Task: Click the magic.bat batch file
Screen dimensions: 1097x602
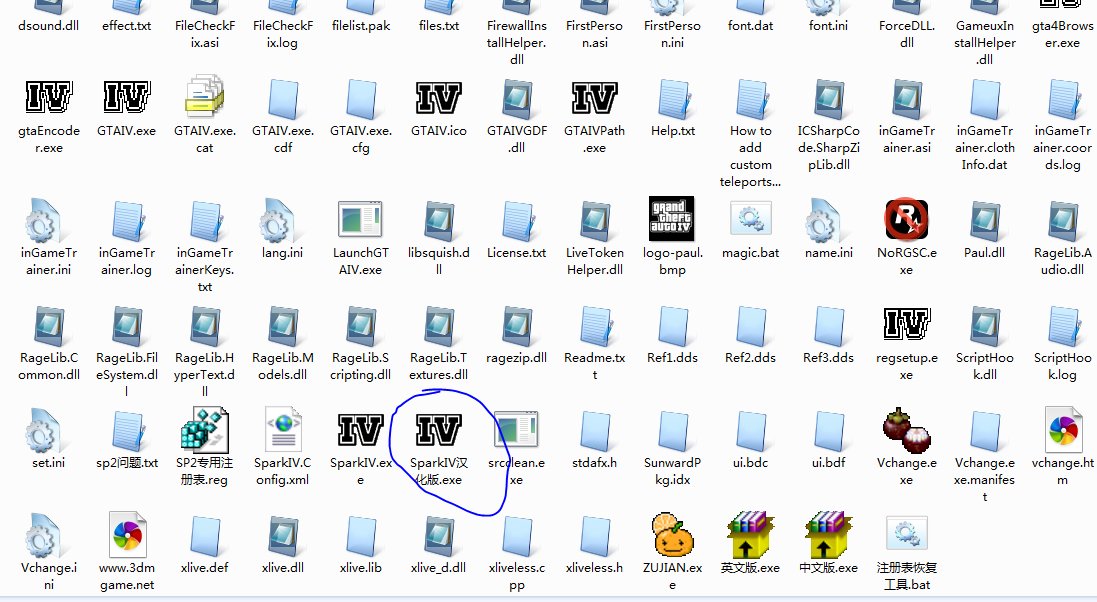Action: click(751, 220)
